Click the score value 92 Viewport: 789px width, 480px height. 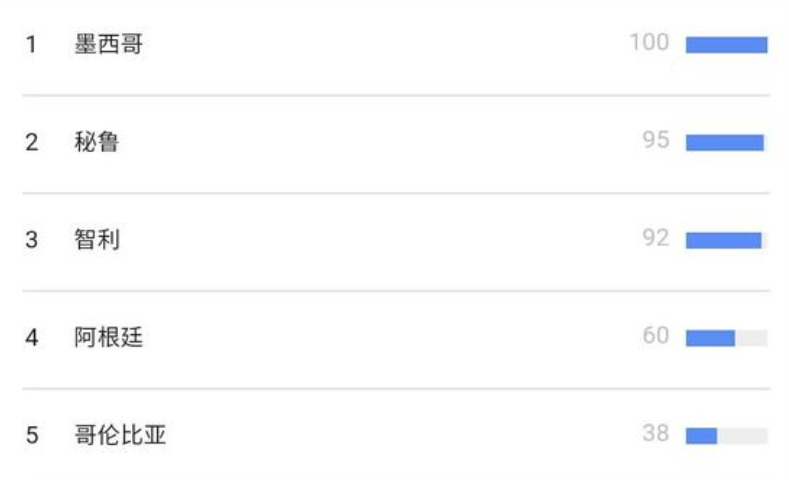pyautogui.click(x=656, y=237)
